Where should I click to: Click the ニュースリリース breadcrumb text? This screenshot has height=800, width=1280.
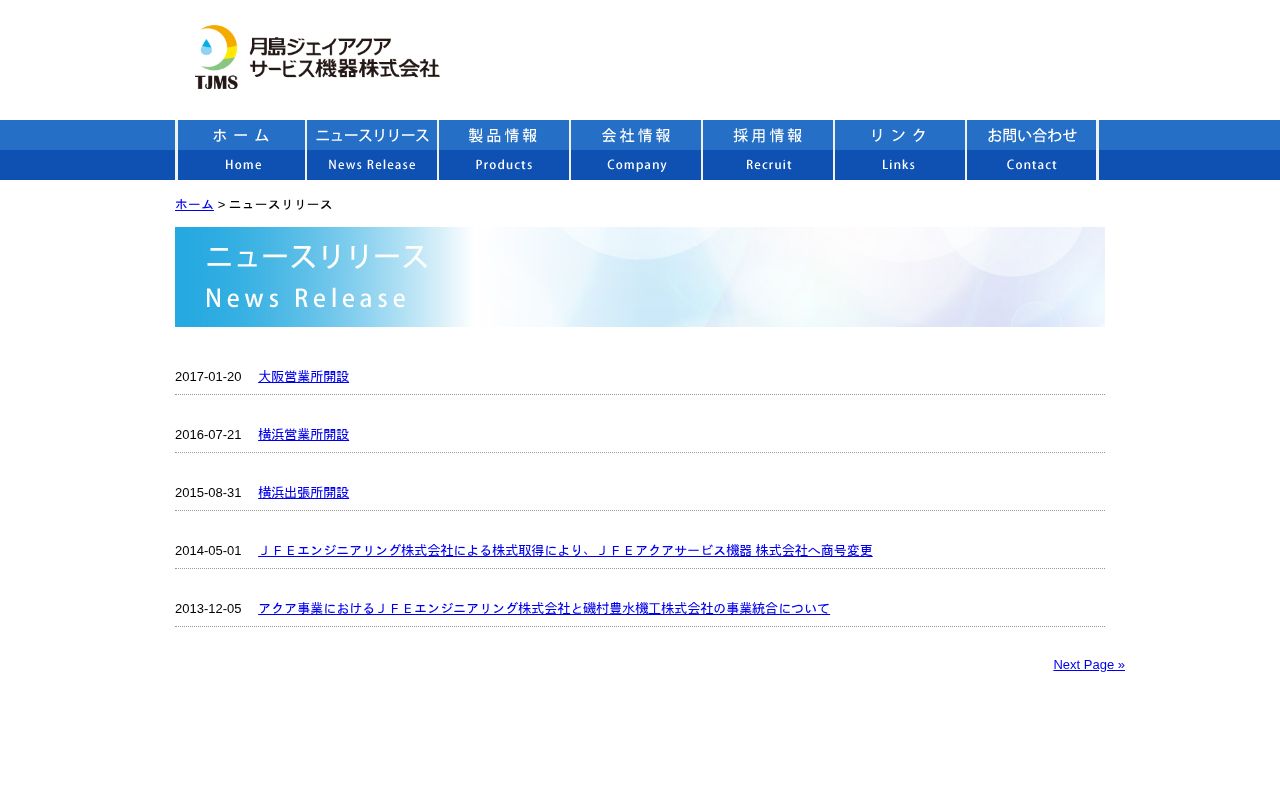pos(281,205)
